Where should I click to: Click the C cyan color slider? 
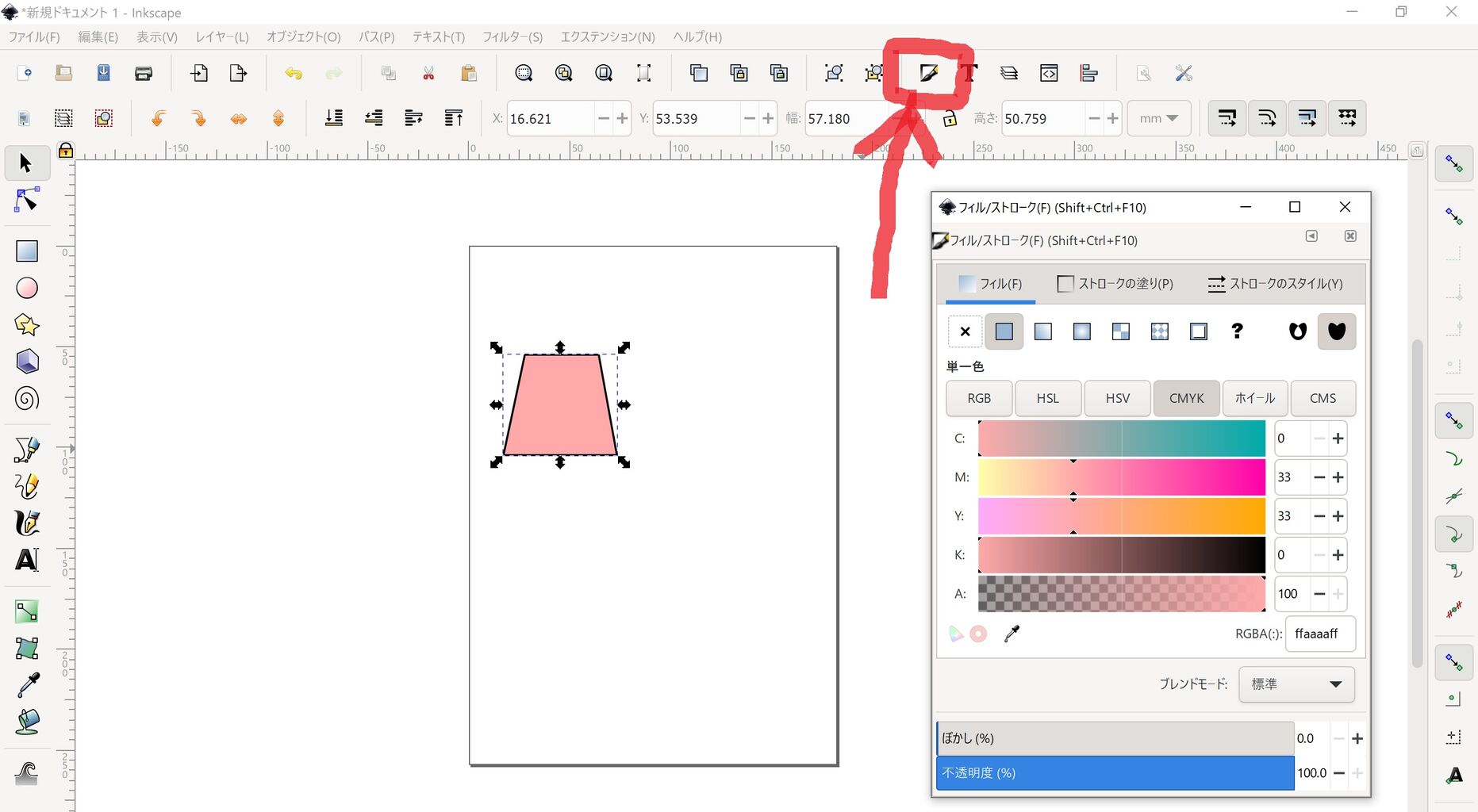[x=1122, y=439]
